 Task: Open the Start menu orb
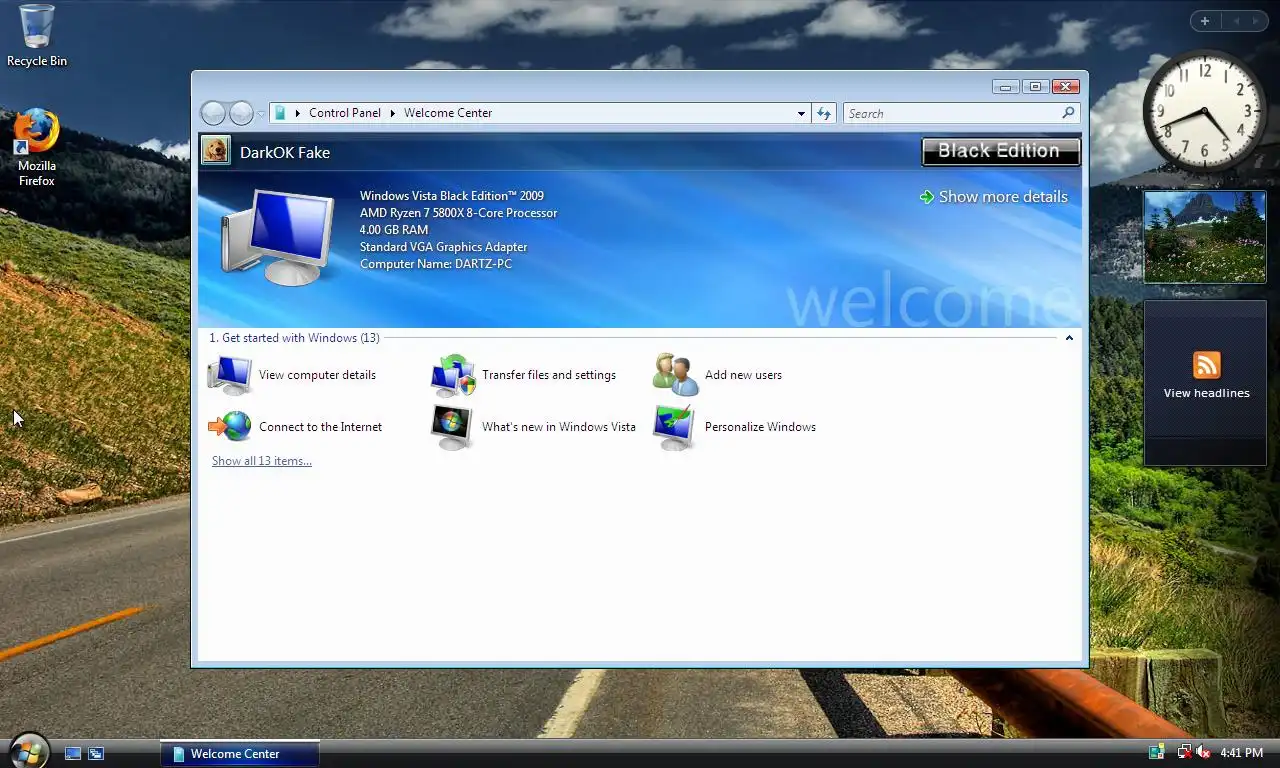tap(27, 752)
